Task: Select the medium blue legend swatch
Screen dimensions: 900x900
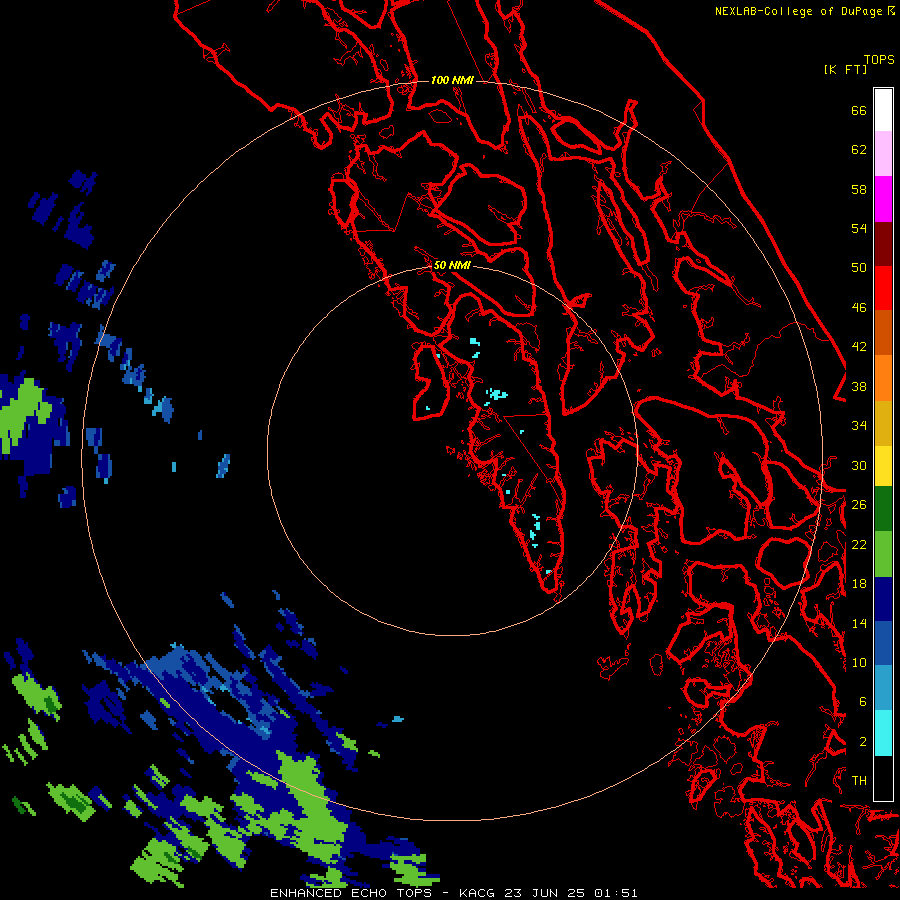Action: tap(883, 643)
